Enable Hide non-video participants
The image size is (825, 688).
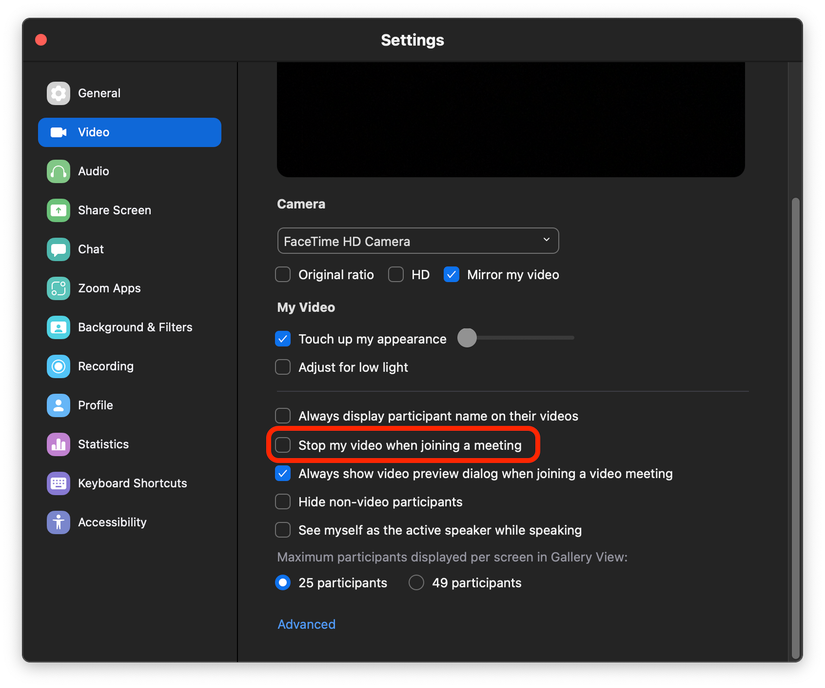click(x=283, y=501)
